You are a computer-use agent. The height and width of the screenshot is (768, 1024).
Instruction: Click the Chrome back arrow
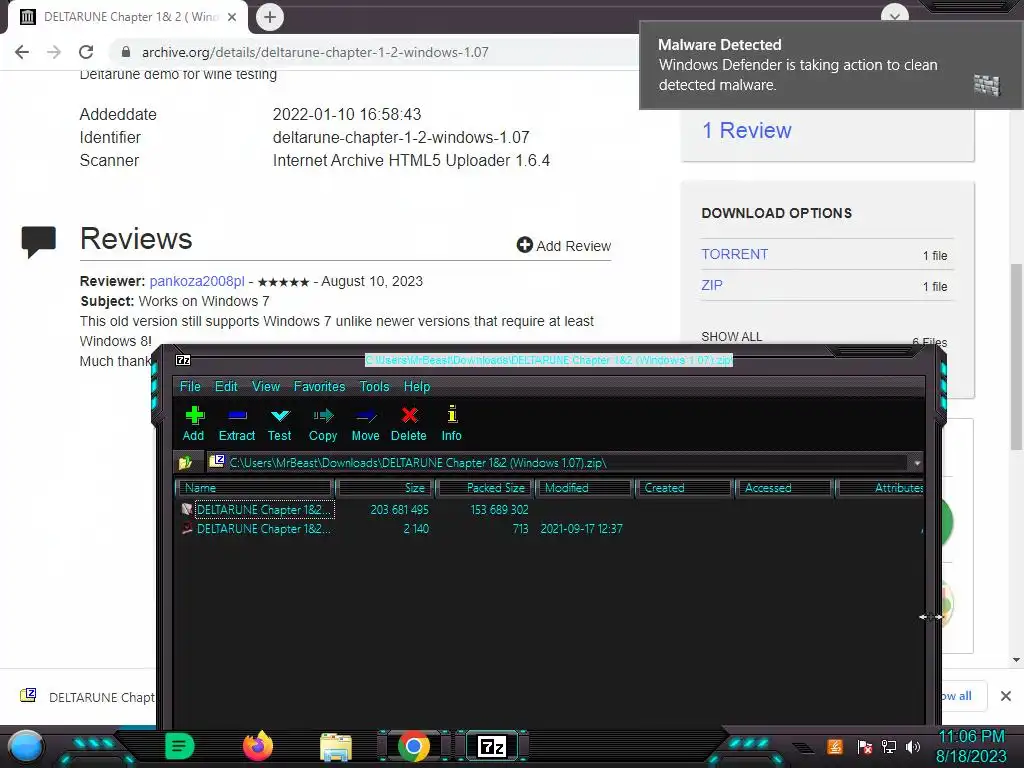pos(22,52)
